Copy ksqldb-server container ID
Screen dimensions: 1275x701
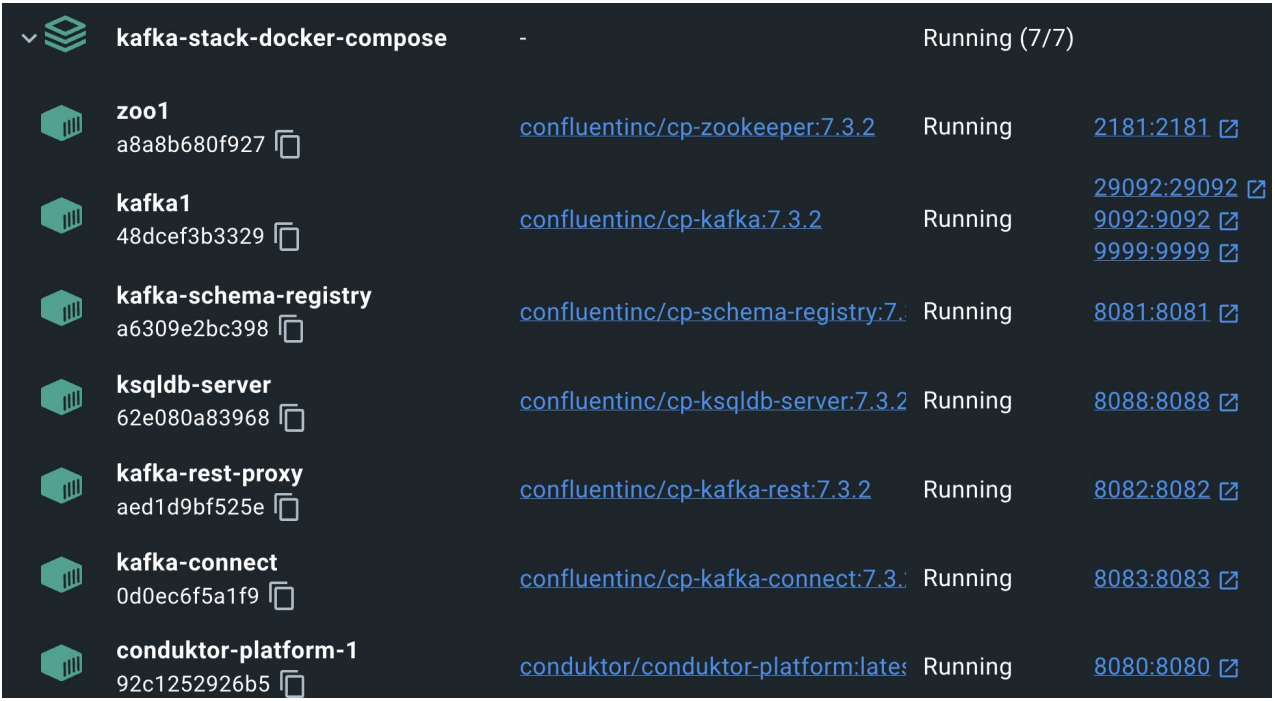pos(292,418)
